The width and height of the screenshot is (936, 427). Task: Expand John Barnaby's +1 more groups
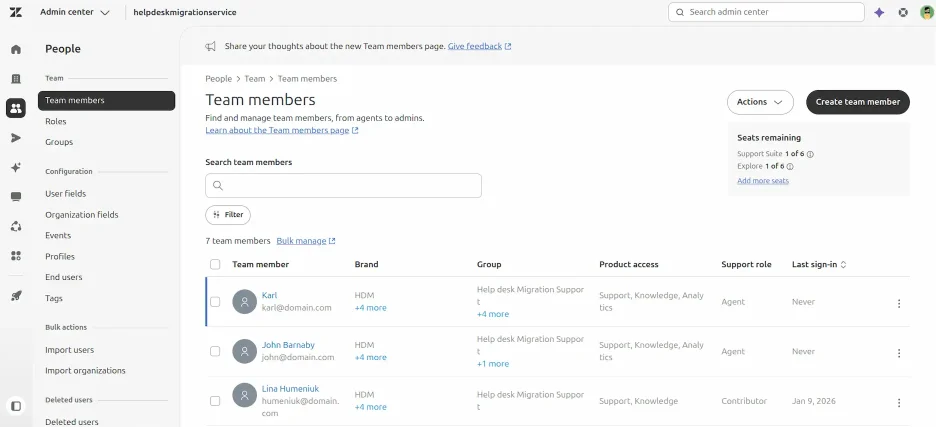click(492, 364)
